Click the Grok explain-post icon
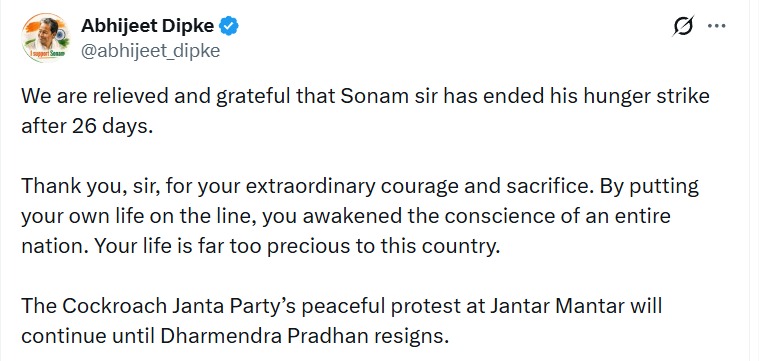759x361 pixels. coord(683,26)
